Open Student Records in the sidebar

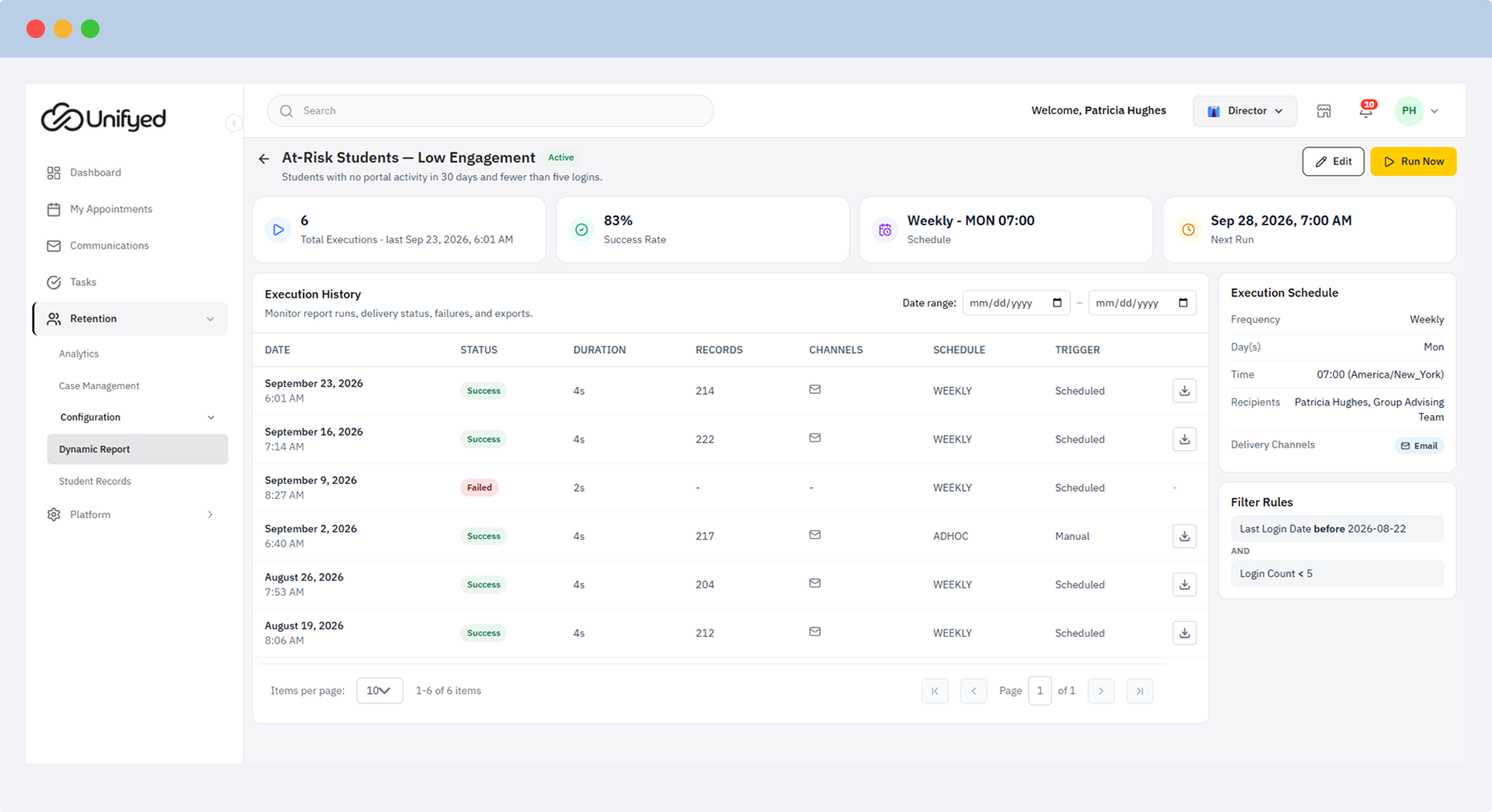(x=95, y=482)
